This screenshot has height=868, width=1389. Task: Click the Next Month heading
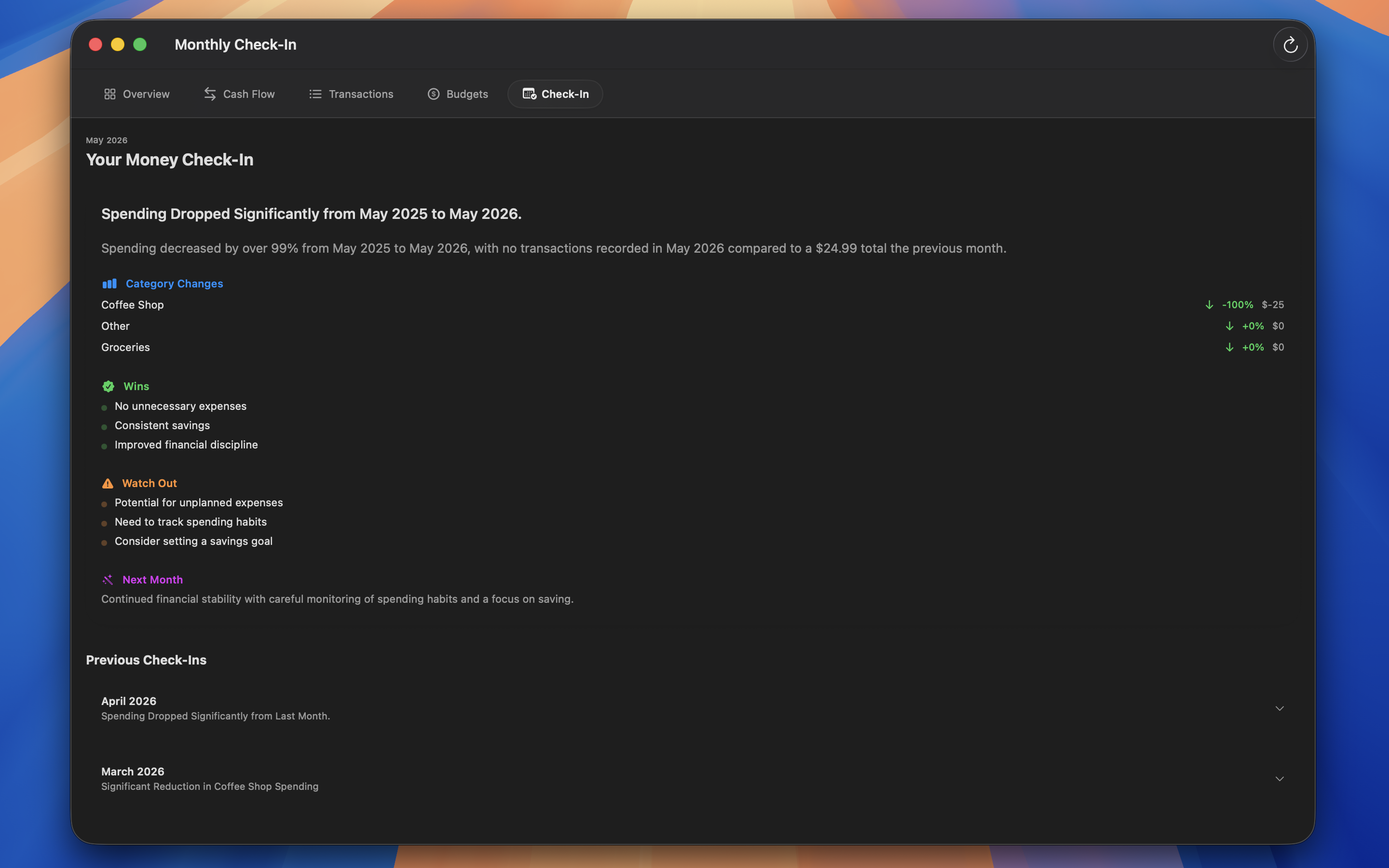153,580
